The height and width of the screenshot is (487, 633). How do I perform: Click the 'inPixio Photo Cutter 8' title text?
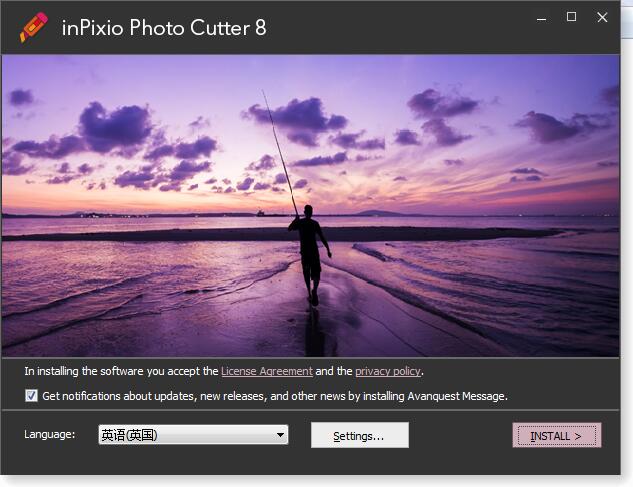164,28
